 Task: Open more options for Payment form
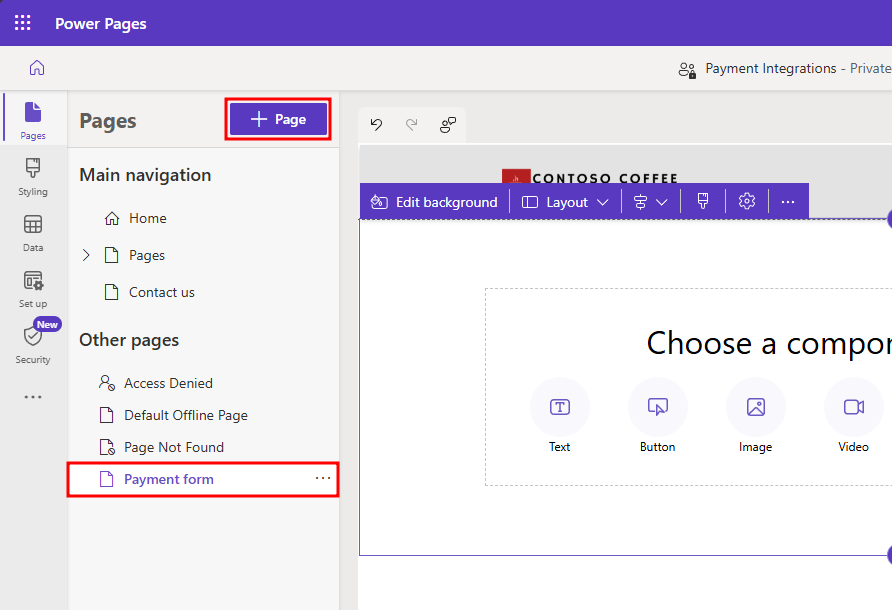point(322,479)
